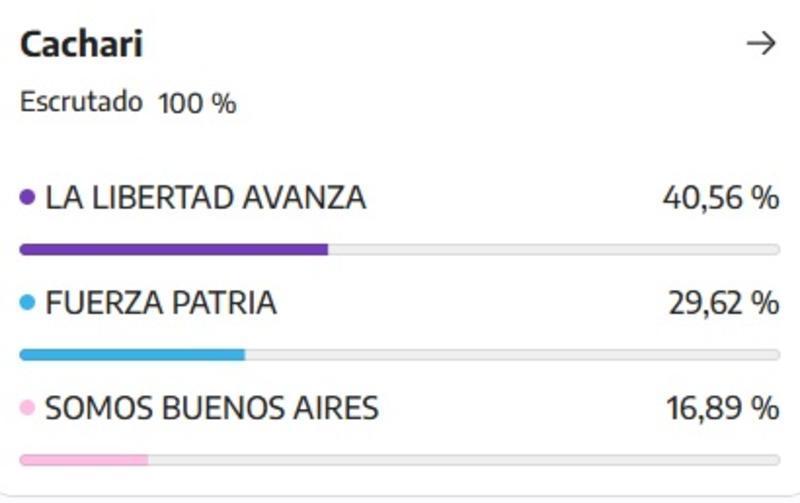Viewport: 800px width, 503px height.
Task: Click empty gray part of purple bar
Action: pyautogui.click(x=554, y=249)
